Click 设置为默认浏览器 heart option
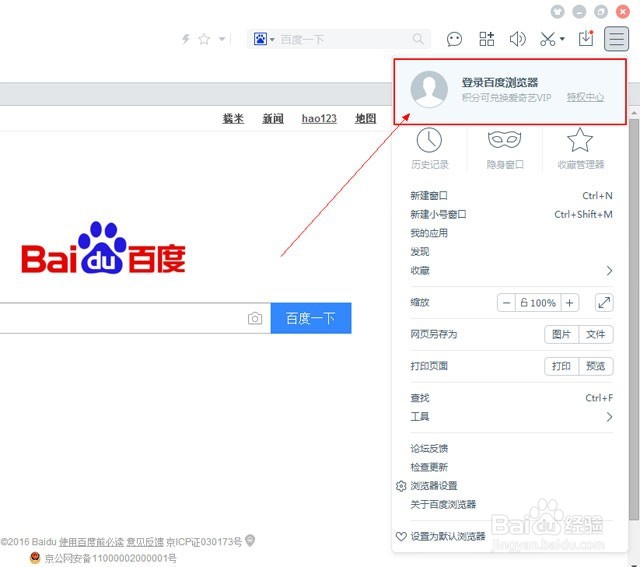 pos(441,536)
